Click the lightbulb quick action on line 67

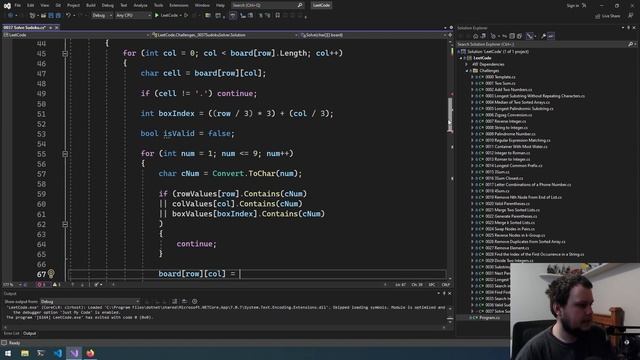click(51, 273)
